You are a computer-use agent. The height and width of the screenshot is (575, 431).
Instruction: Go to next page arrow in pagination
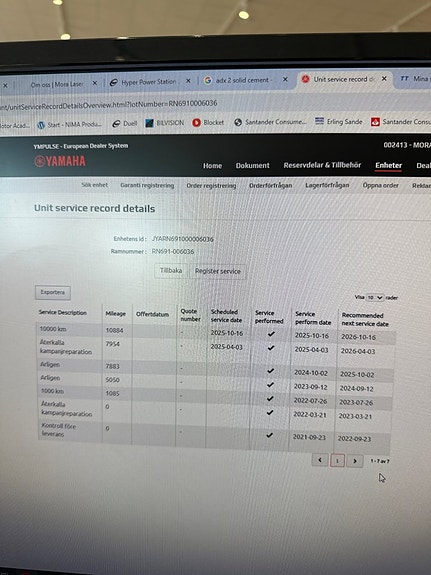click(x=355, y=461)
